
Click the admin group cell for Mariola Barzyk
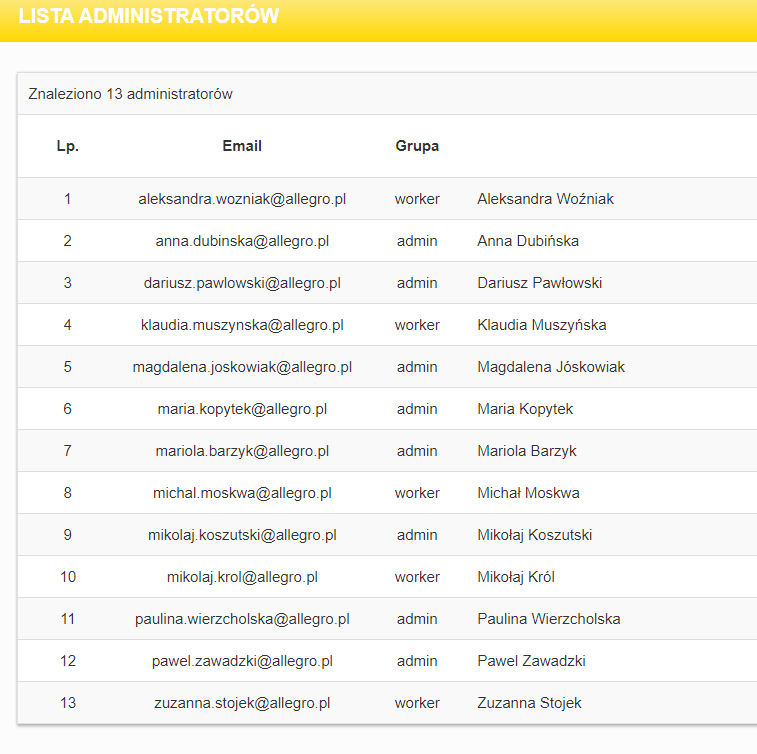pos(417,451)
